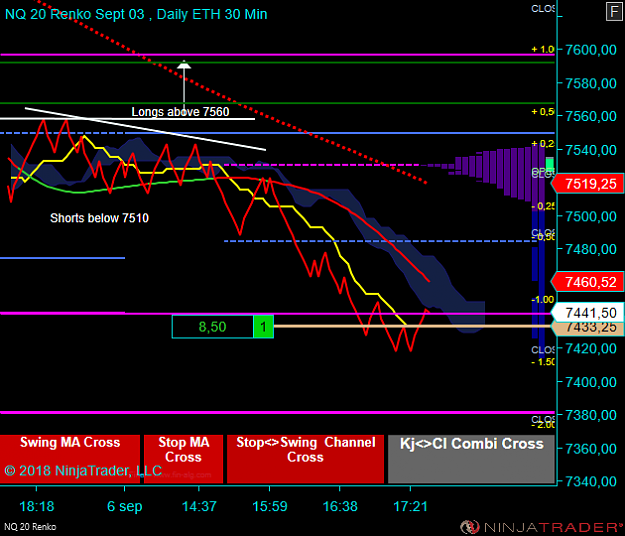Viewport: 625px width, 536px height.
Task: Click the 'Shorts below 7510' annotation
Action: pyautogui.click(x=99, y=218)
